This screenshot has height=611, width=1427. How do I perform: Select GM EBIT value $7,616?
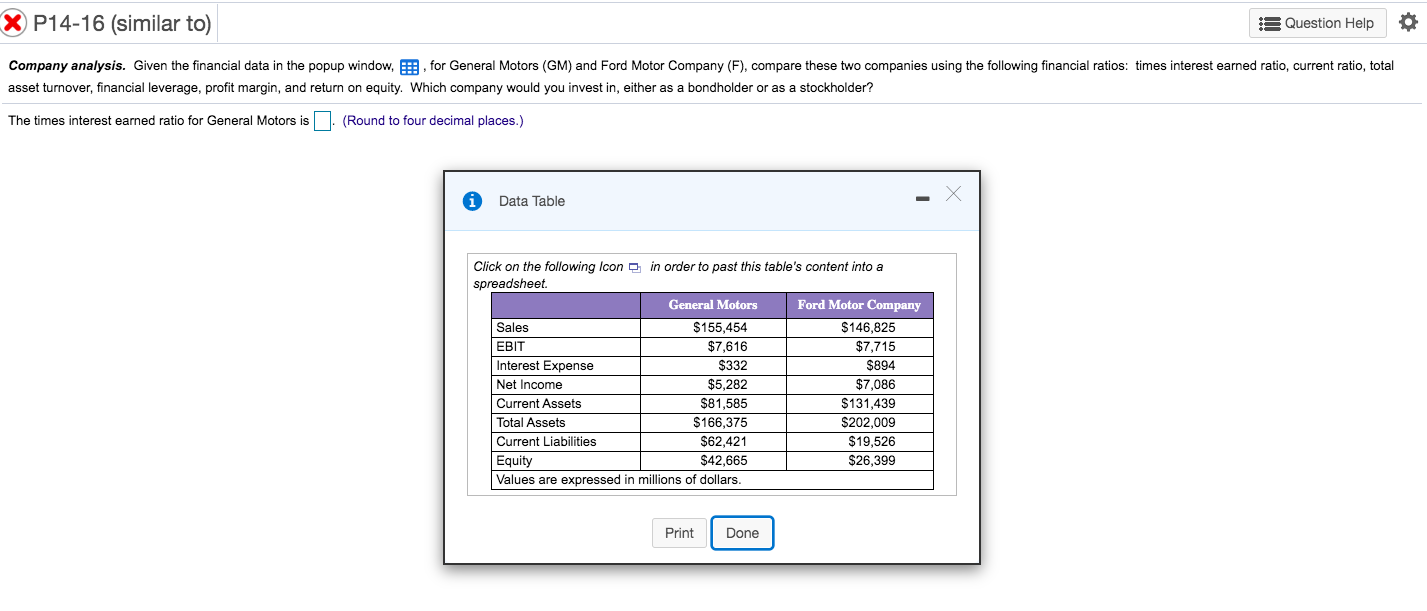point(727,347)
